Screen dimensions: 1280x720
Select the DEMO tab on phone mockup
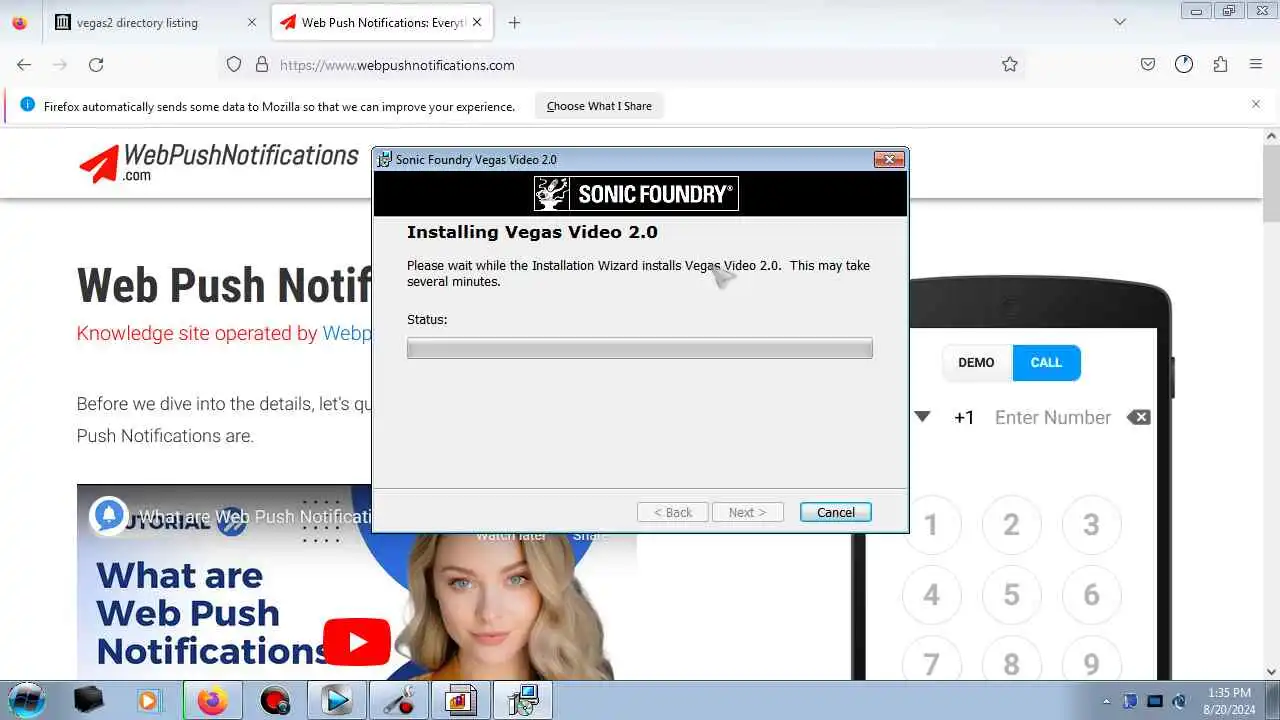[x=976, y=362]
